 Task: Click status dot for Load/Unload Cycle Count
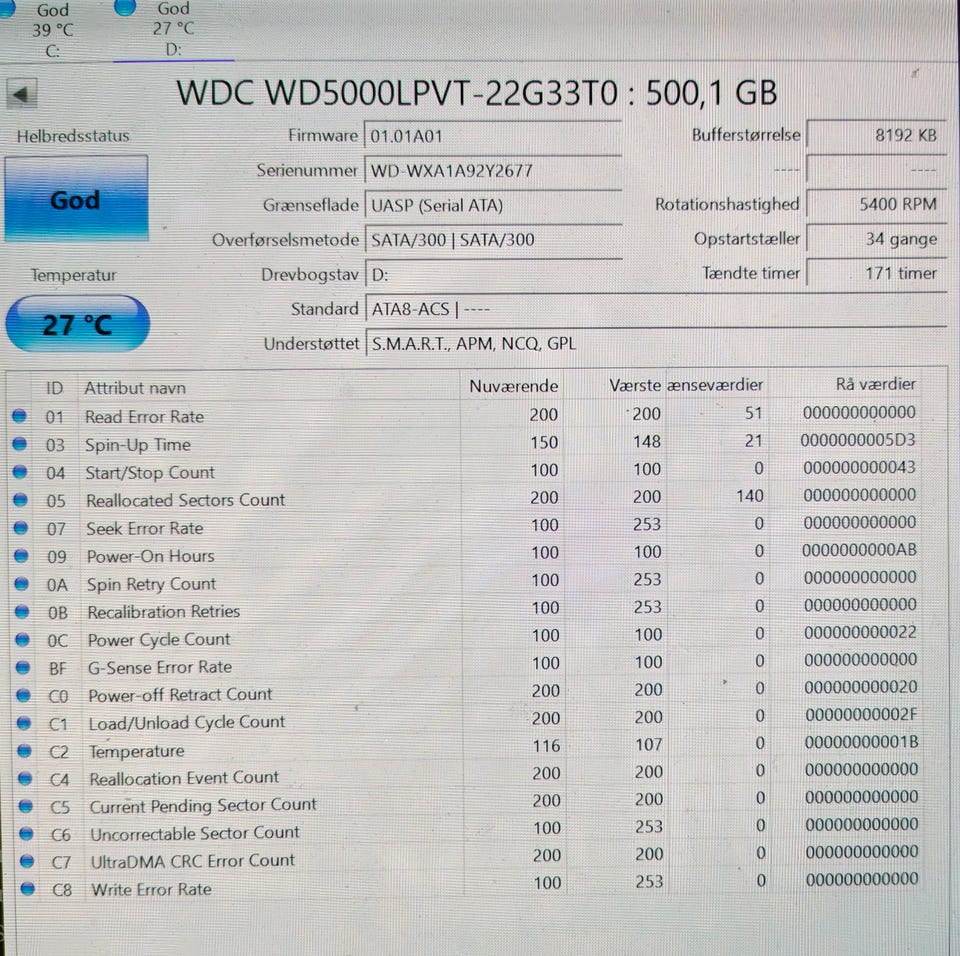click(24, 723)
